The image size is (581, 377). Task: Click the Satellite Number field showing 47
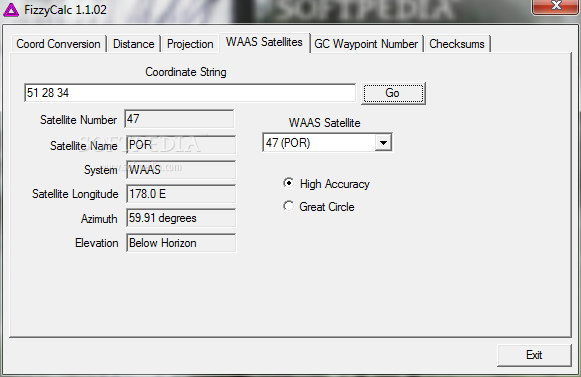179,119
